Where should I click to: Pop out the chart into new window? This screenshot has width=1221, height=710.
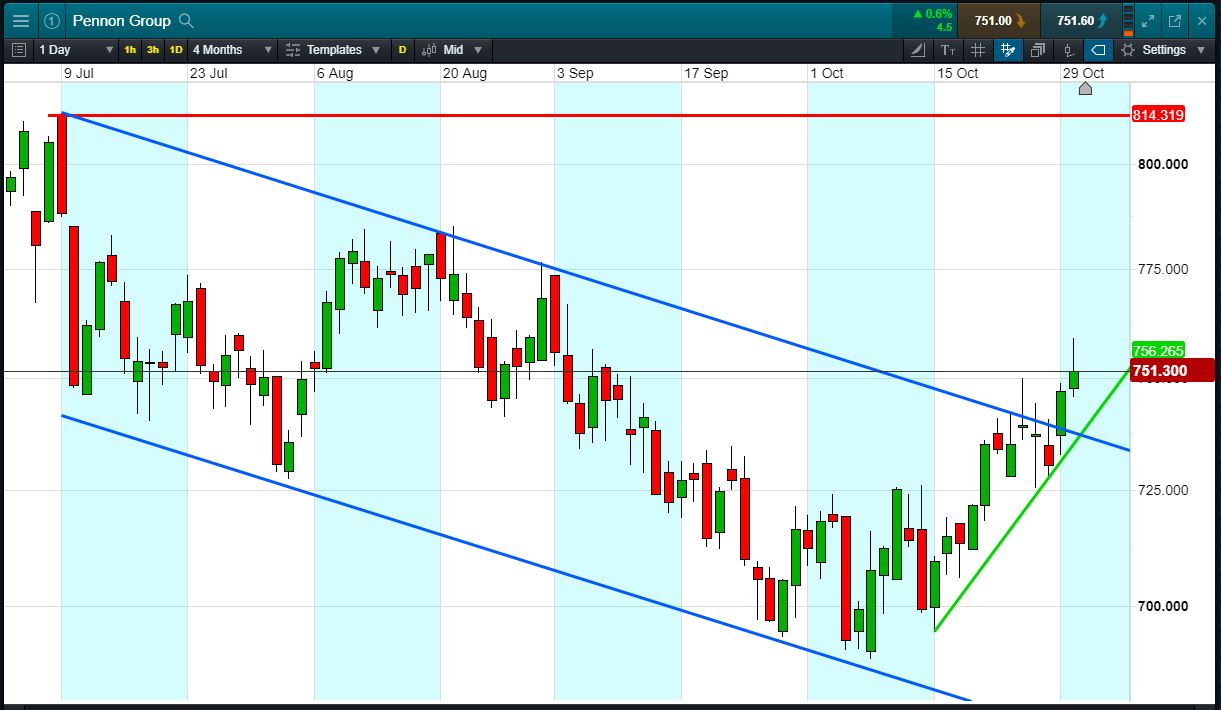click(1174, 20)
